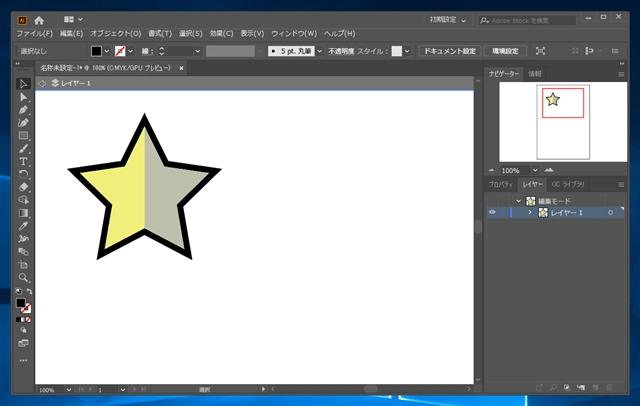The width and height of the screenshot is (640, 406).
Task: Open stroke color dropdown in control bar
Action: [131, 51]
